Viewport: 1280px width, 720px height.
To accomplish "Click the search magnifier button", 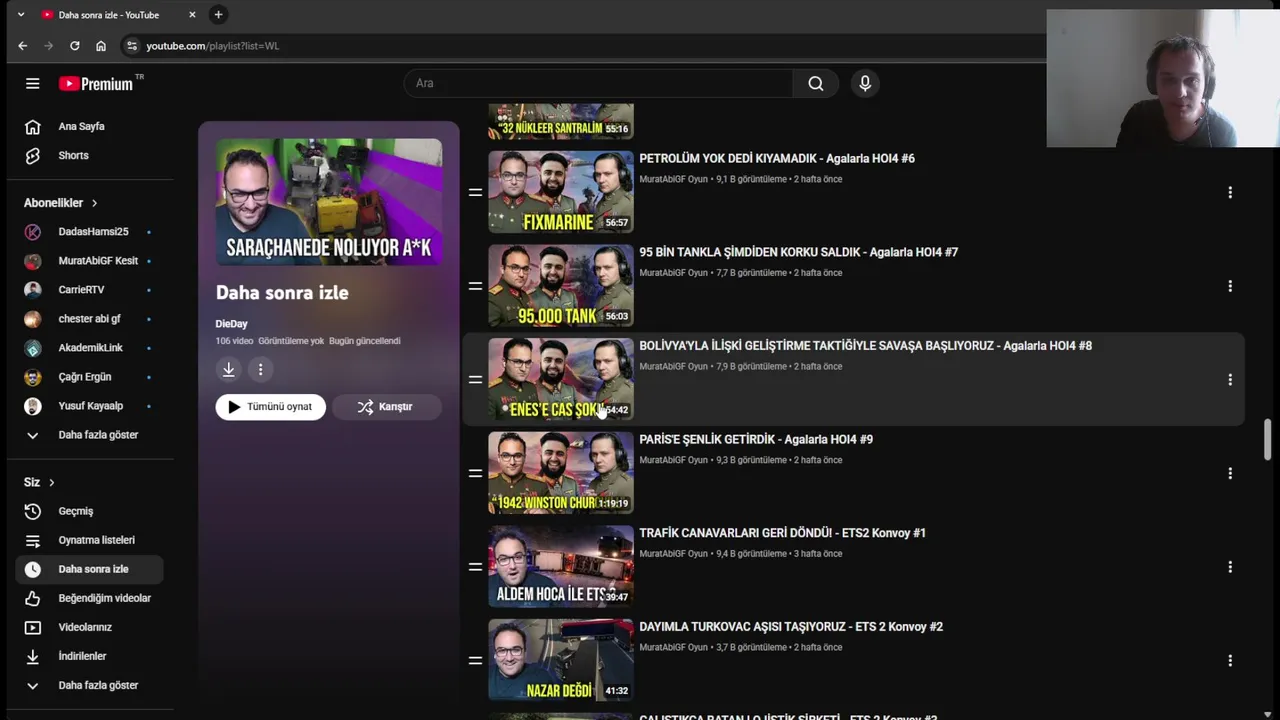I will click(816, 83).
